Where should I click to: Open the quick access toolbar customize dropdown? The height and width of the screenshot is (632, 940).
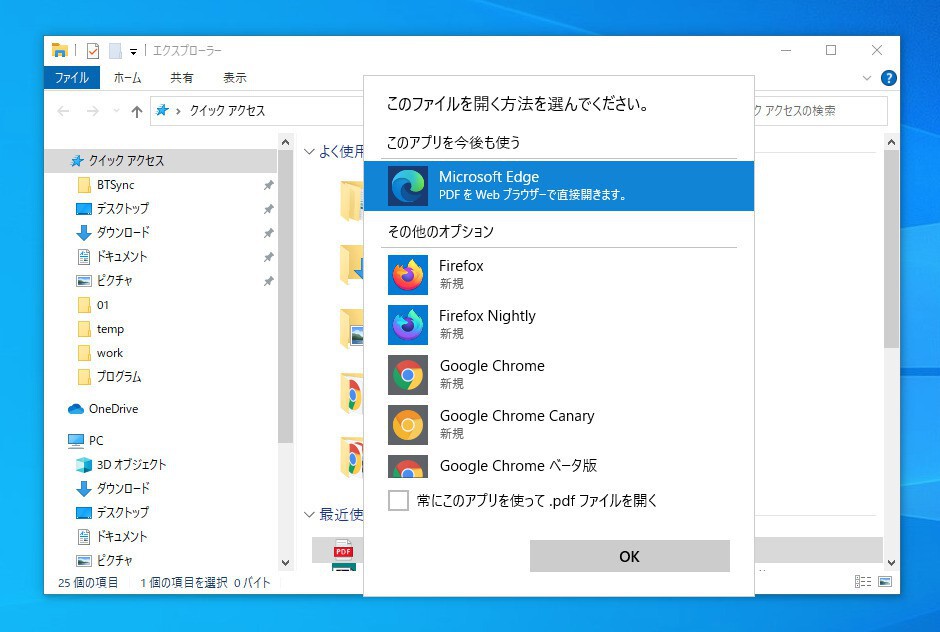pos(133,52)
